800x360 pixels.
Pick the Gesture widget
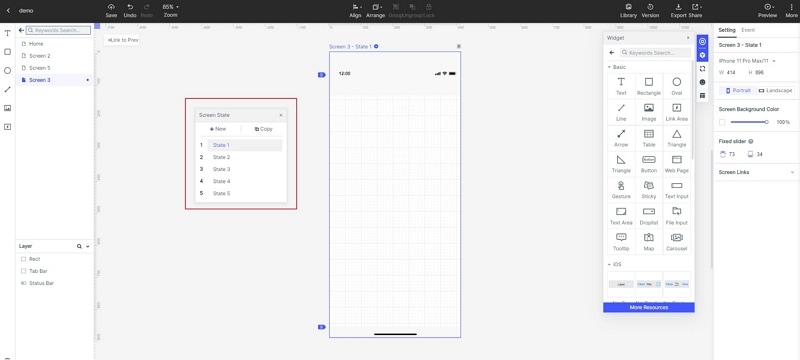pyautogui.click(x=621, y=190)
